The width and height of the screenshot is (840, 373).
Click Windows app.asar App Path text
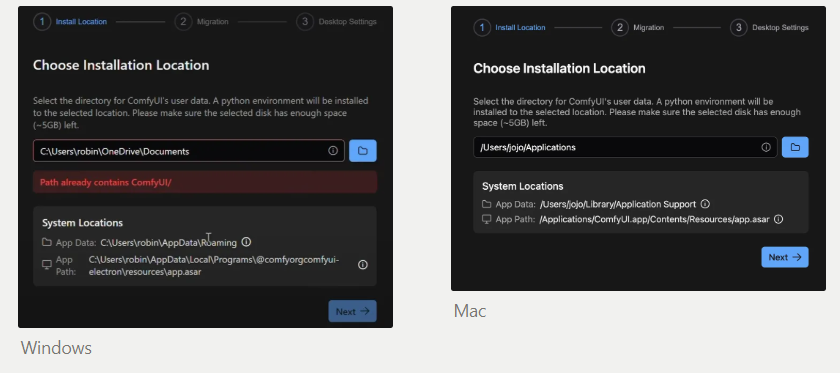tap(214, 266)
